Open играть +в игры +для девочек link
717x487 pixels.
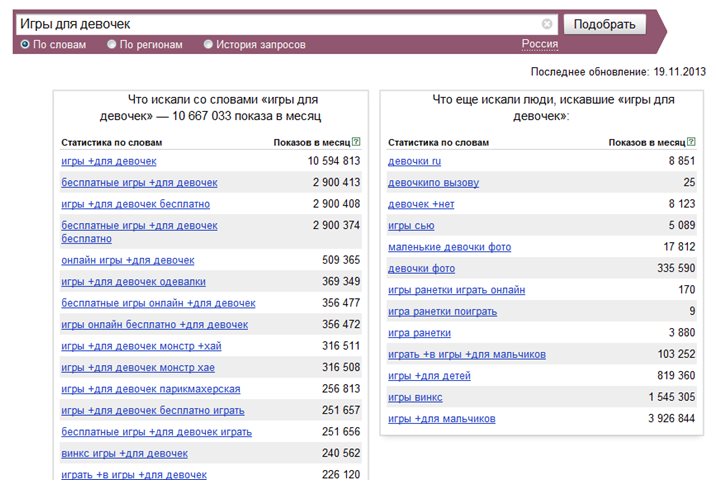[x=134, y=475]
